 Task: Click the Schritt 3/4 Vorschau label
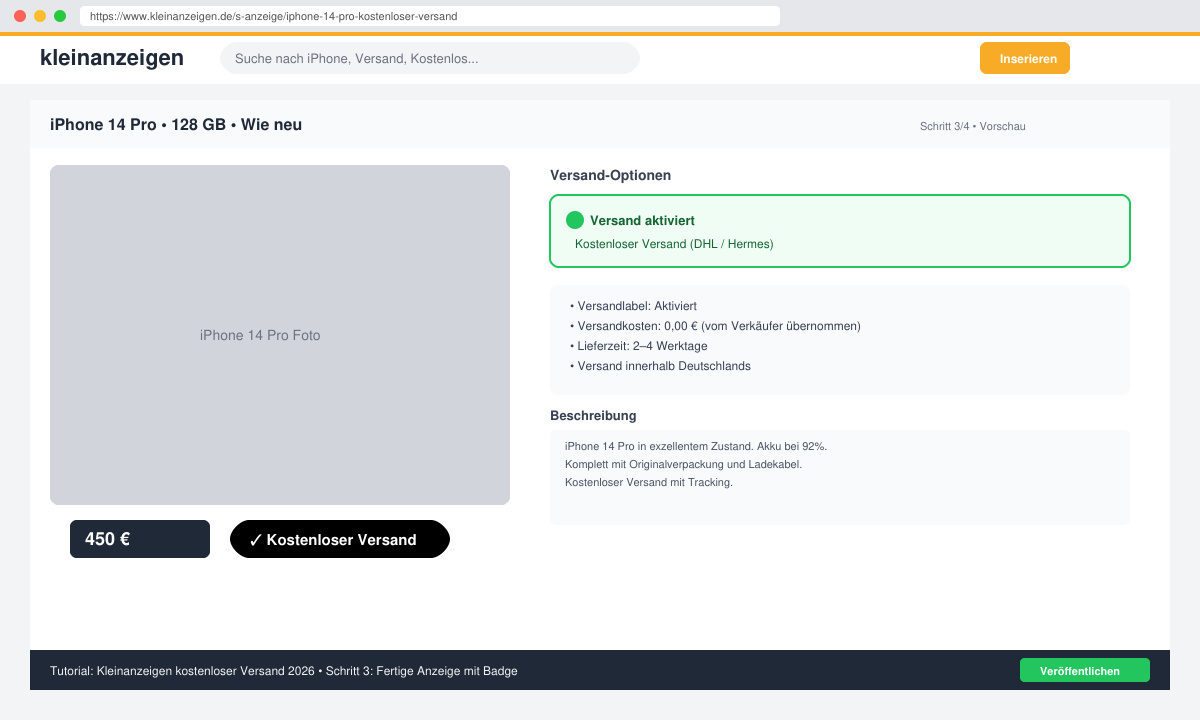coord(973,126)
